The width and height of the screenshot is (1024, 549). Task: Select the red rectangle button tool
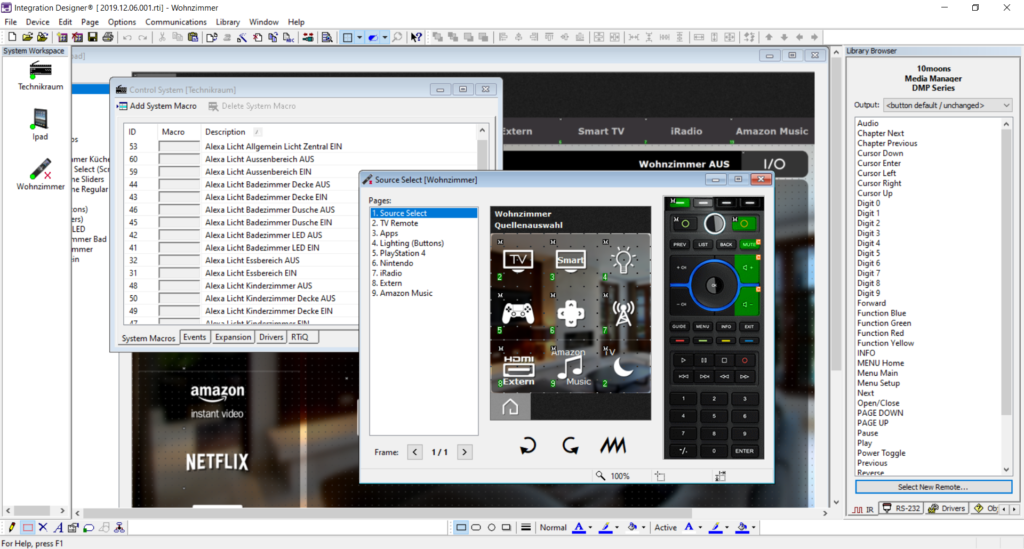tap(27, 527)
